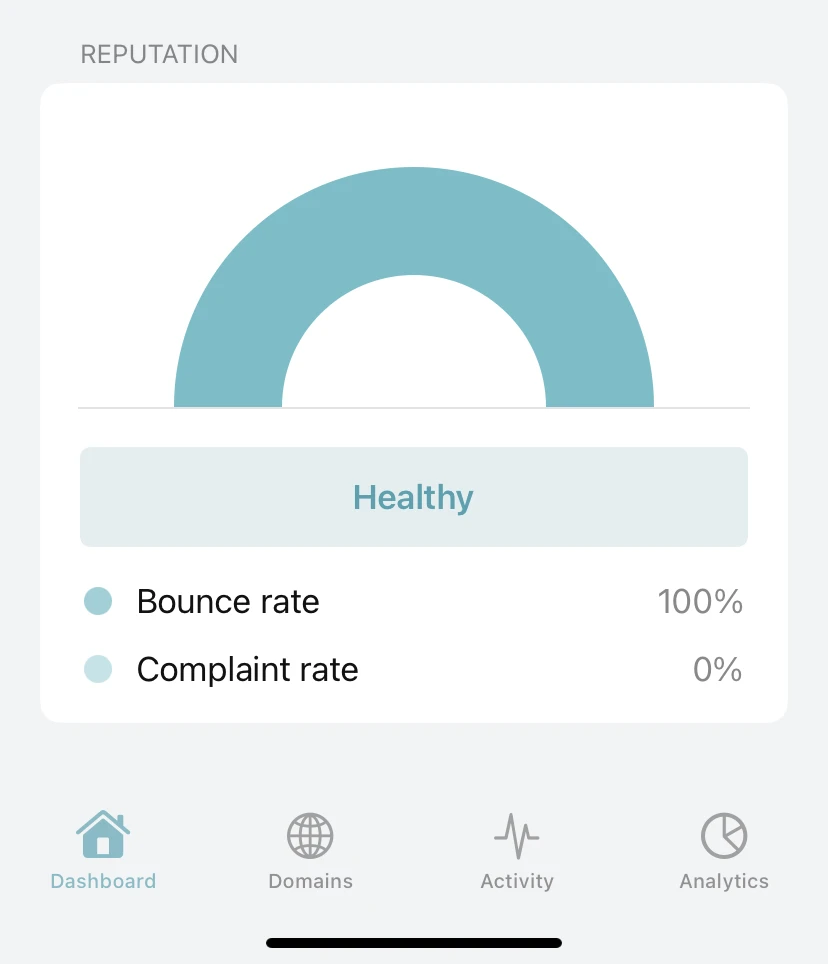Open the Activity pulse icon
The height and width of the screenshot is (964, 828).
517,836
